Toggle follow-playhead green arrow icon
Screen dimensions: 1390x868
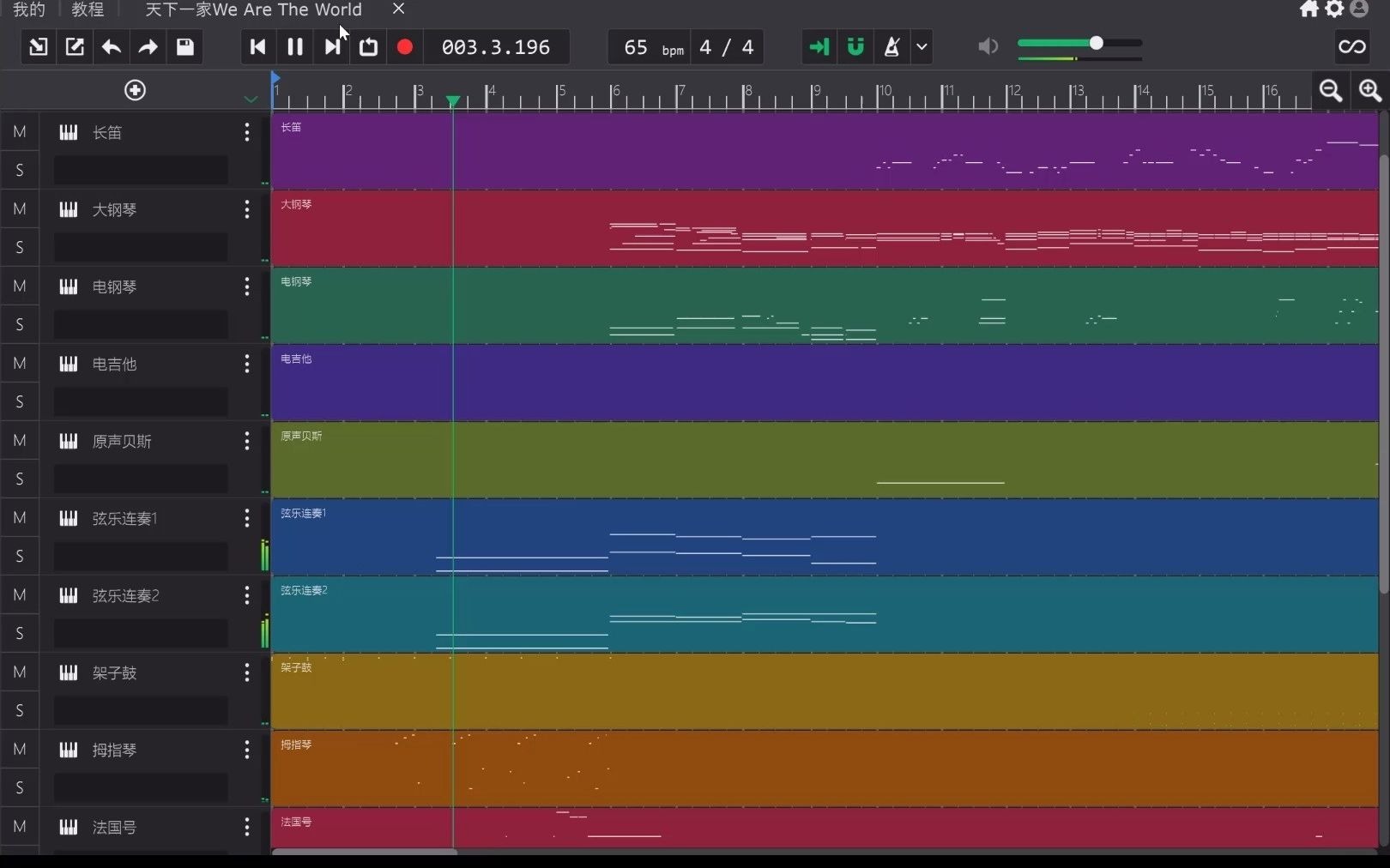point(819,47)
